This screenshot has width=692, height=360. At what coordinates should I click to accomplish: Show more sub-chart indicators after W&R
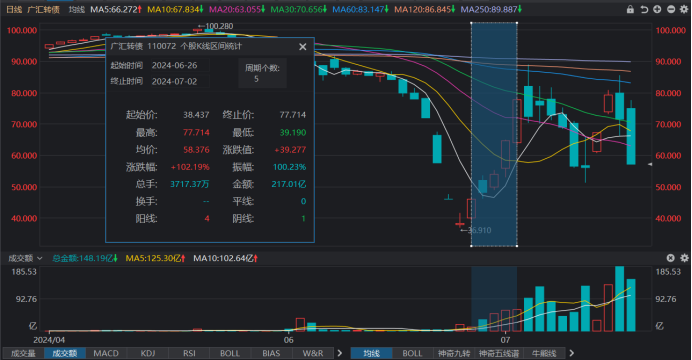(340, 353)
